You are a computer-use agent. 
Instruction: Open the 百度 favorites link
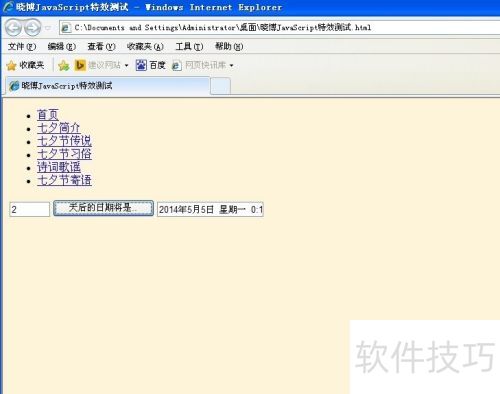[x=150, y=65]
